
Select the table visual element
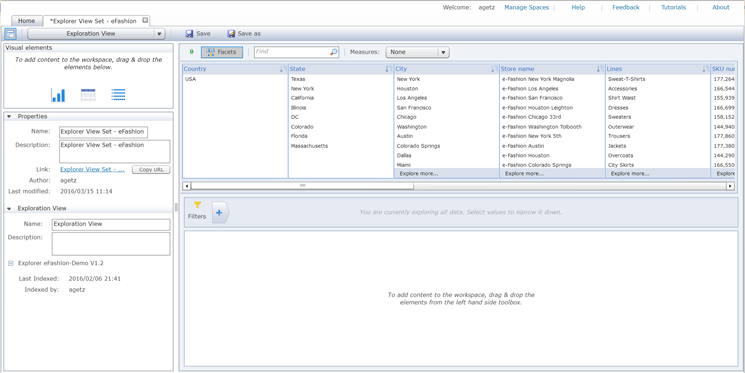point(88,95)
